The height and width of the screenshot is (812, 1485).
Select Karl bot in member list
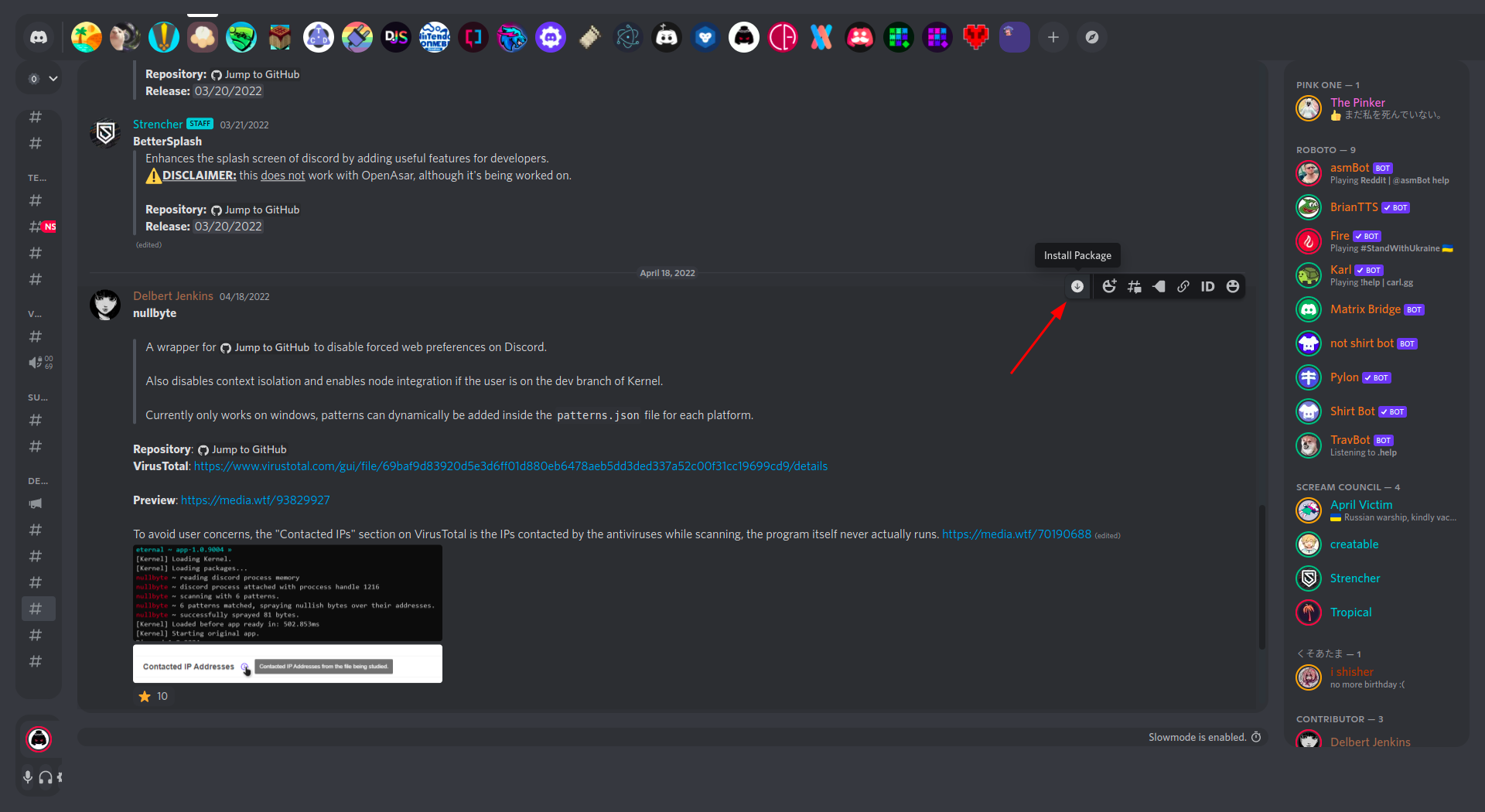(1377, 275)
